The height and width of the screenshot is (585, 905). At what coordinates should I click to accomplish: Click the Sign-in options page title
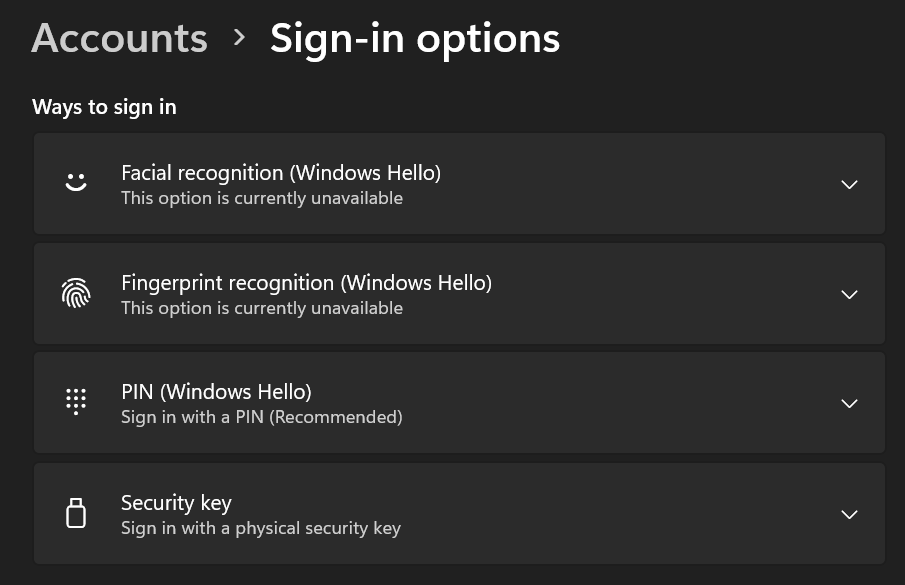pos(414,38)
